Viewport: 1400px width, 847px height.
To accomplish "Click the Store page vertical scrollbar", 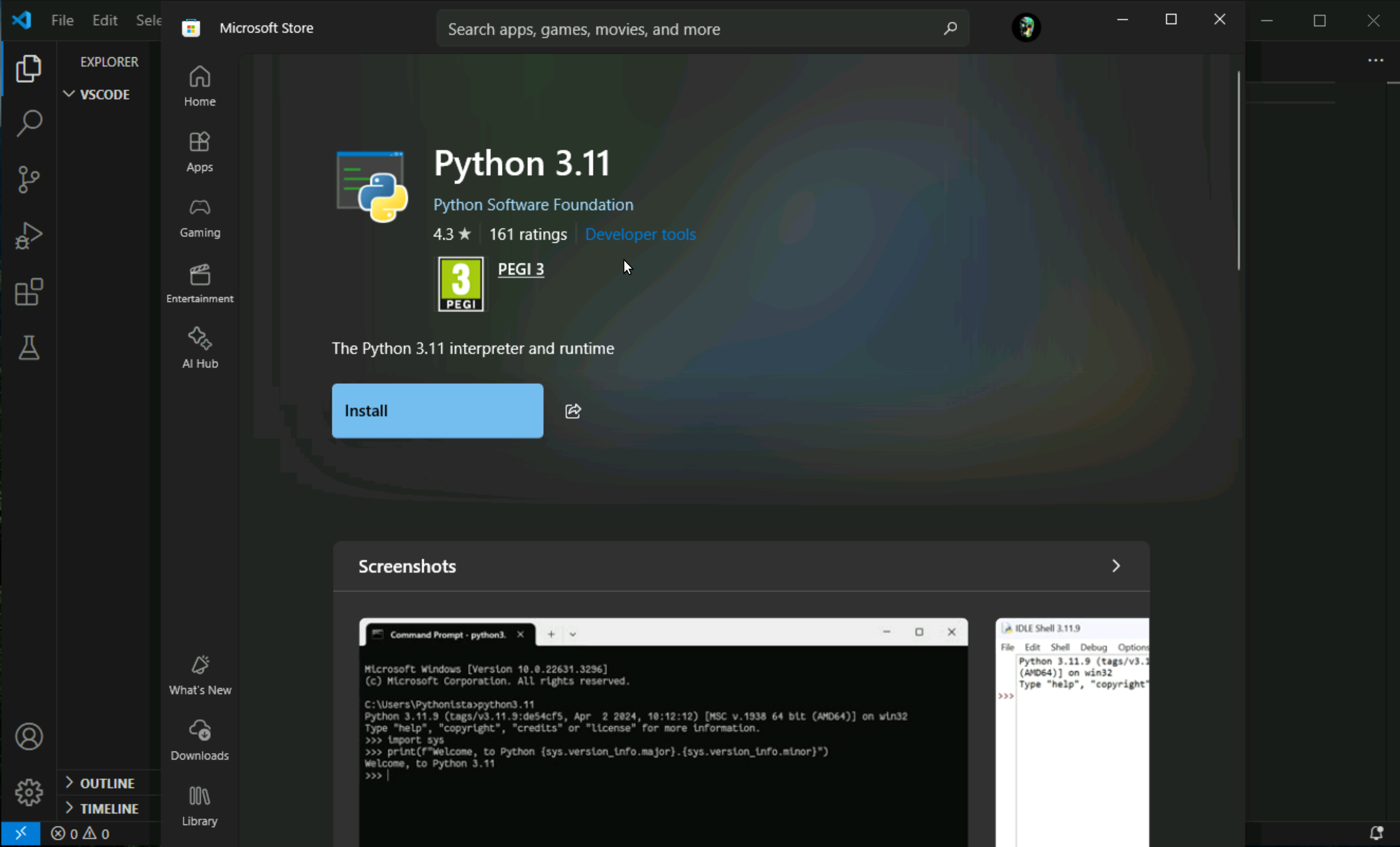I will [x=1239, y=170].
